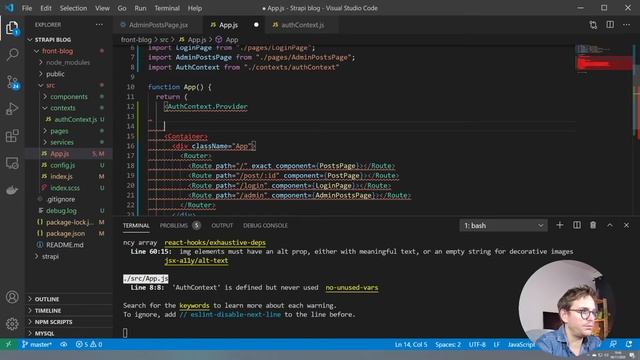640x360 pixels.
Task: Click the remote window indicator in status bar
Action: tap(9, 344)
